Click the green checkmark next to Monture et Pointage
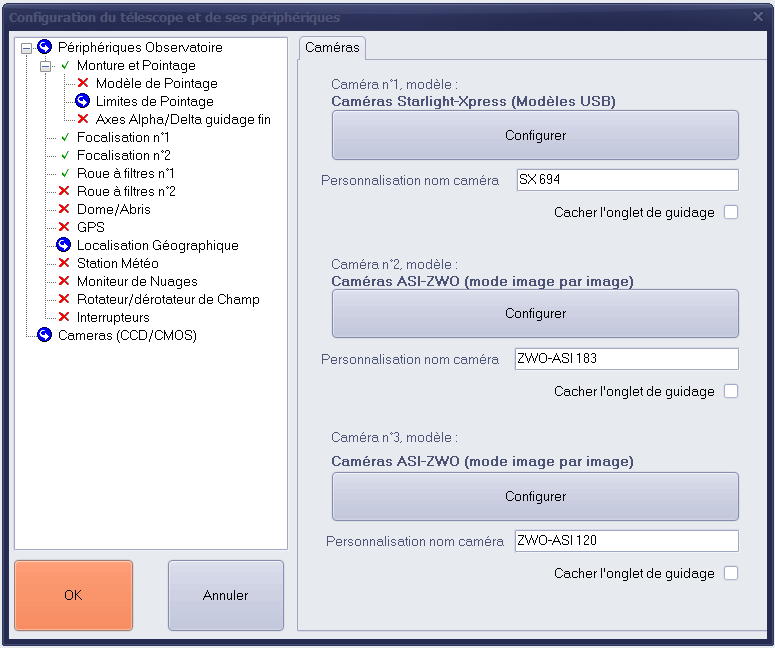775x648 pixels. pos(65,65)
